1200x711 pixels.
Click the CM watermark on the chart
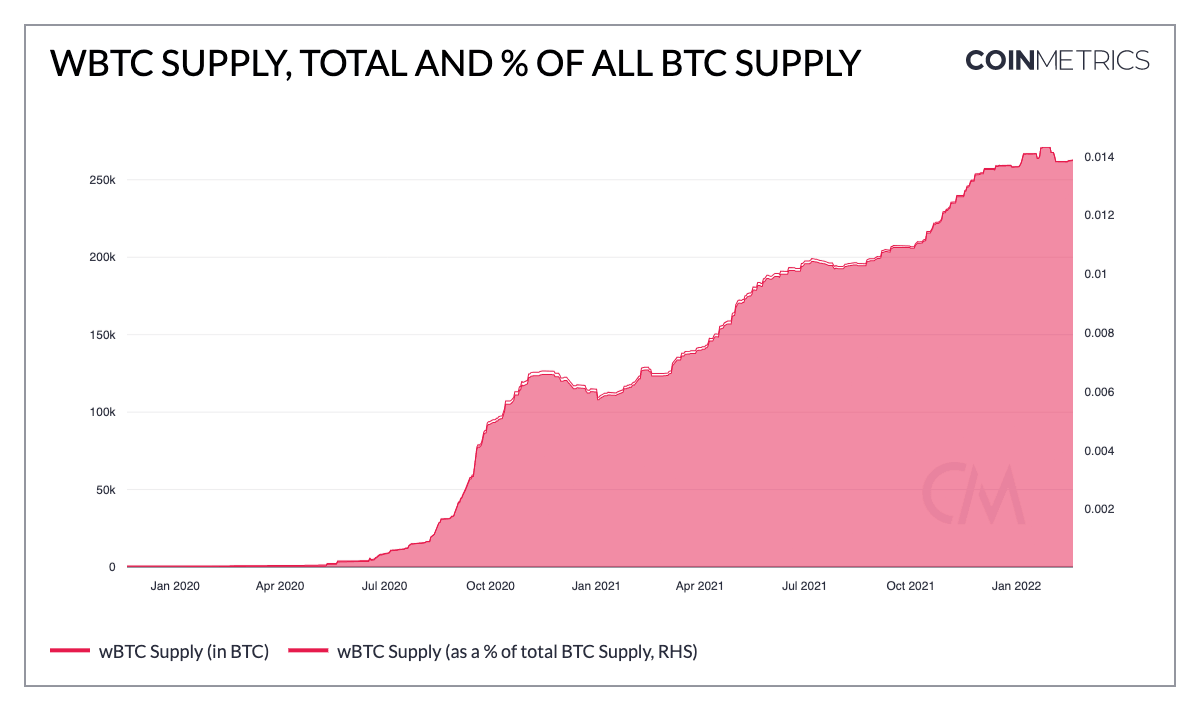coord(973,494)
